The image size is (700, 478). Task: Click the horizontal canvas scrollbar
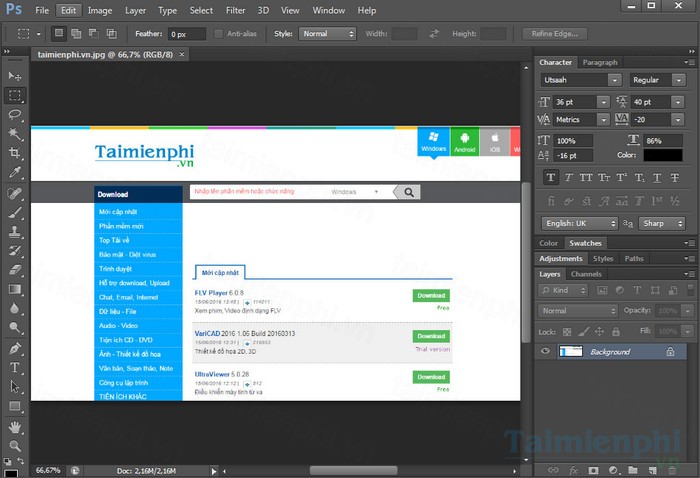[x=354, y=471]
